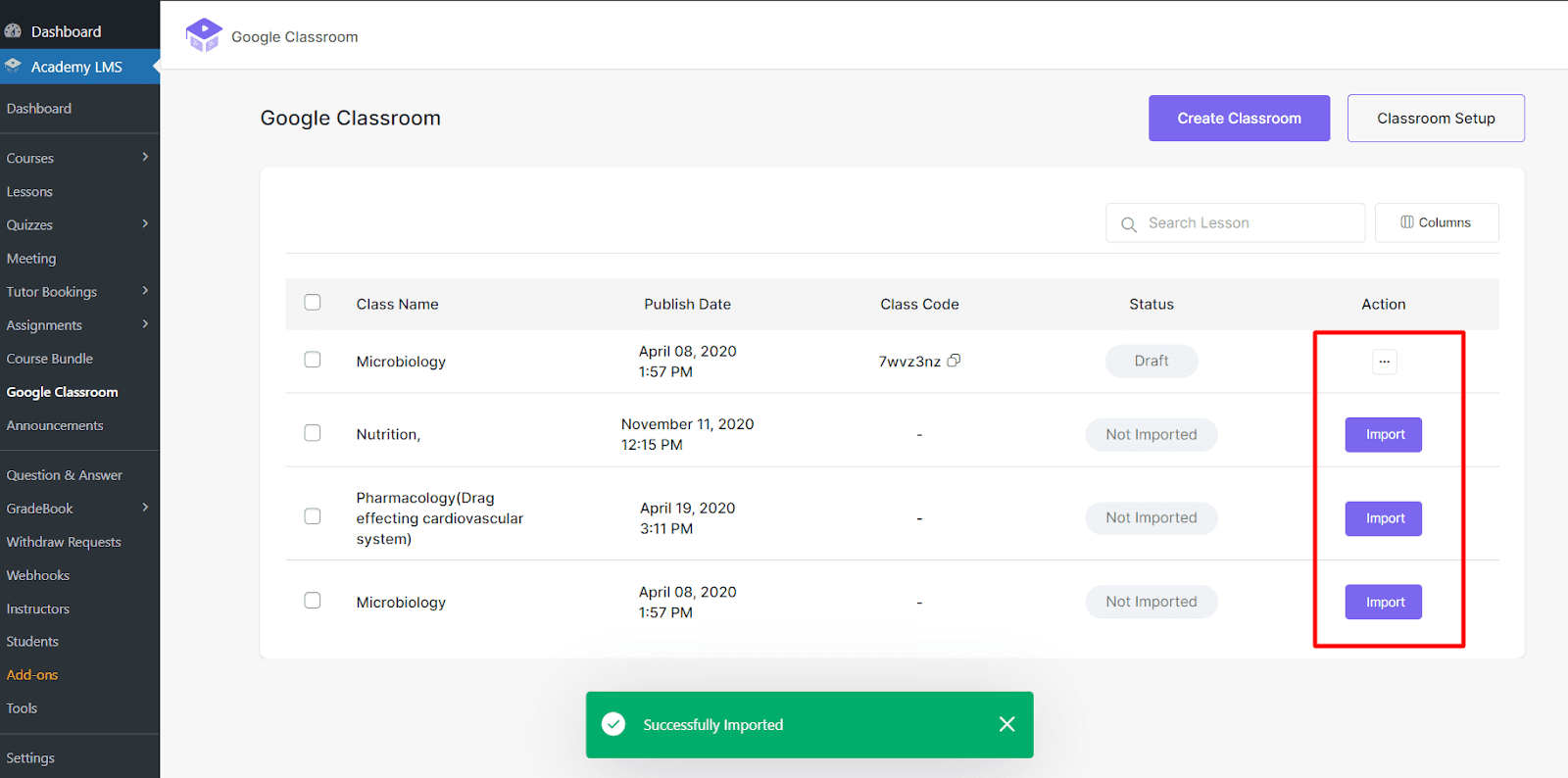Open the Columns visibility dropdown

tap(1436, 222)
